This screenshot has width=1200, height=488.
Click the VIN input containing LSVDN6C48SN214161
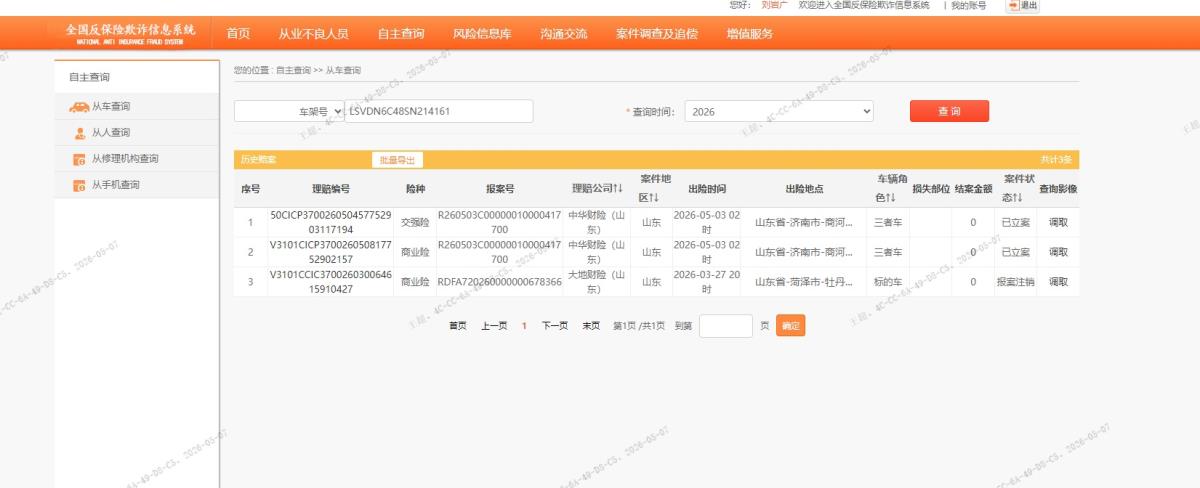(438, 111)
